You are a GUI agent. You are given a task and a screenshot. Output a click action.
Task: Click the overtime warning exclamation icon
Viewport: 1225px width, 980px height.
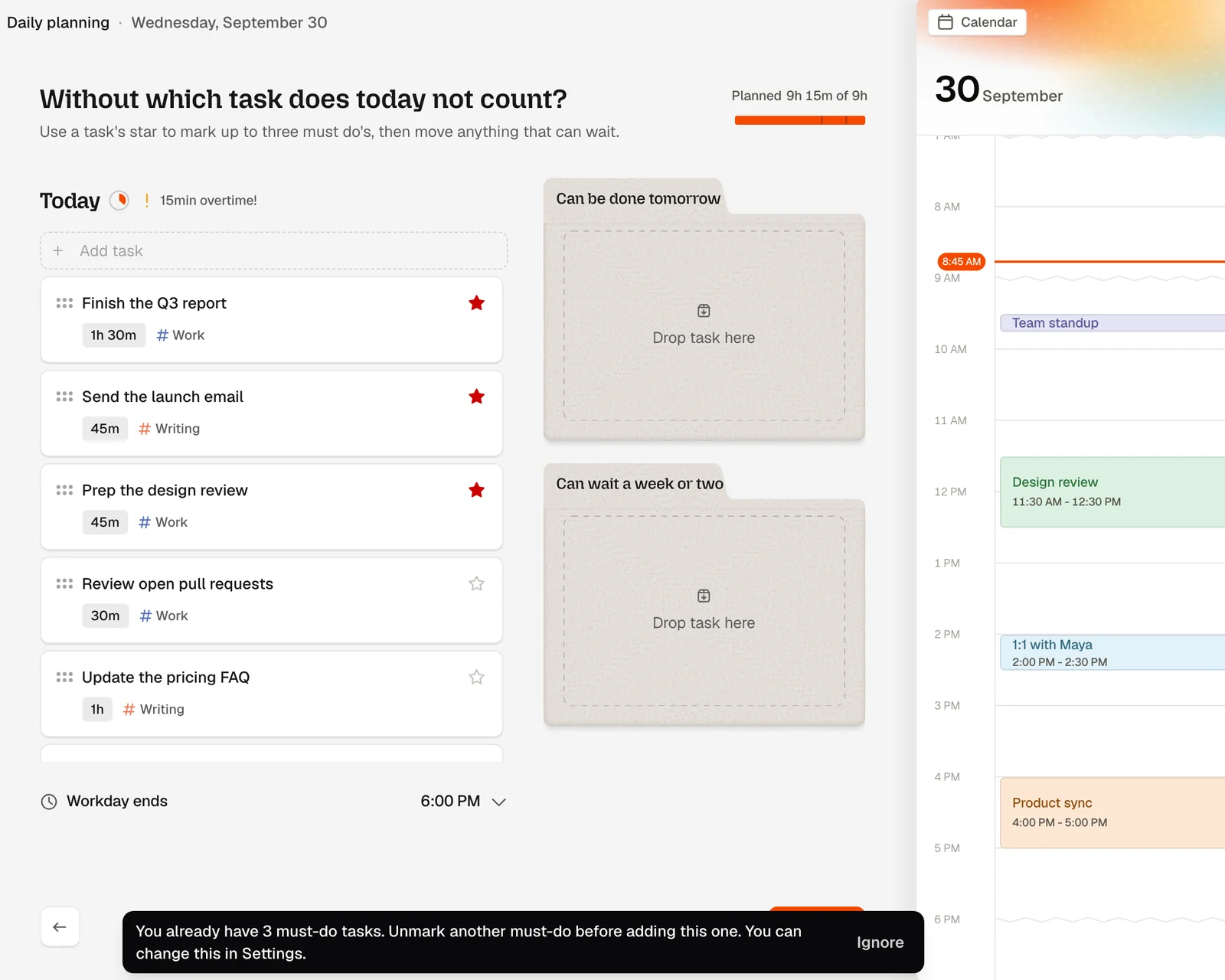146,201
